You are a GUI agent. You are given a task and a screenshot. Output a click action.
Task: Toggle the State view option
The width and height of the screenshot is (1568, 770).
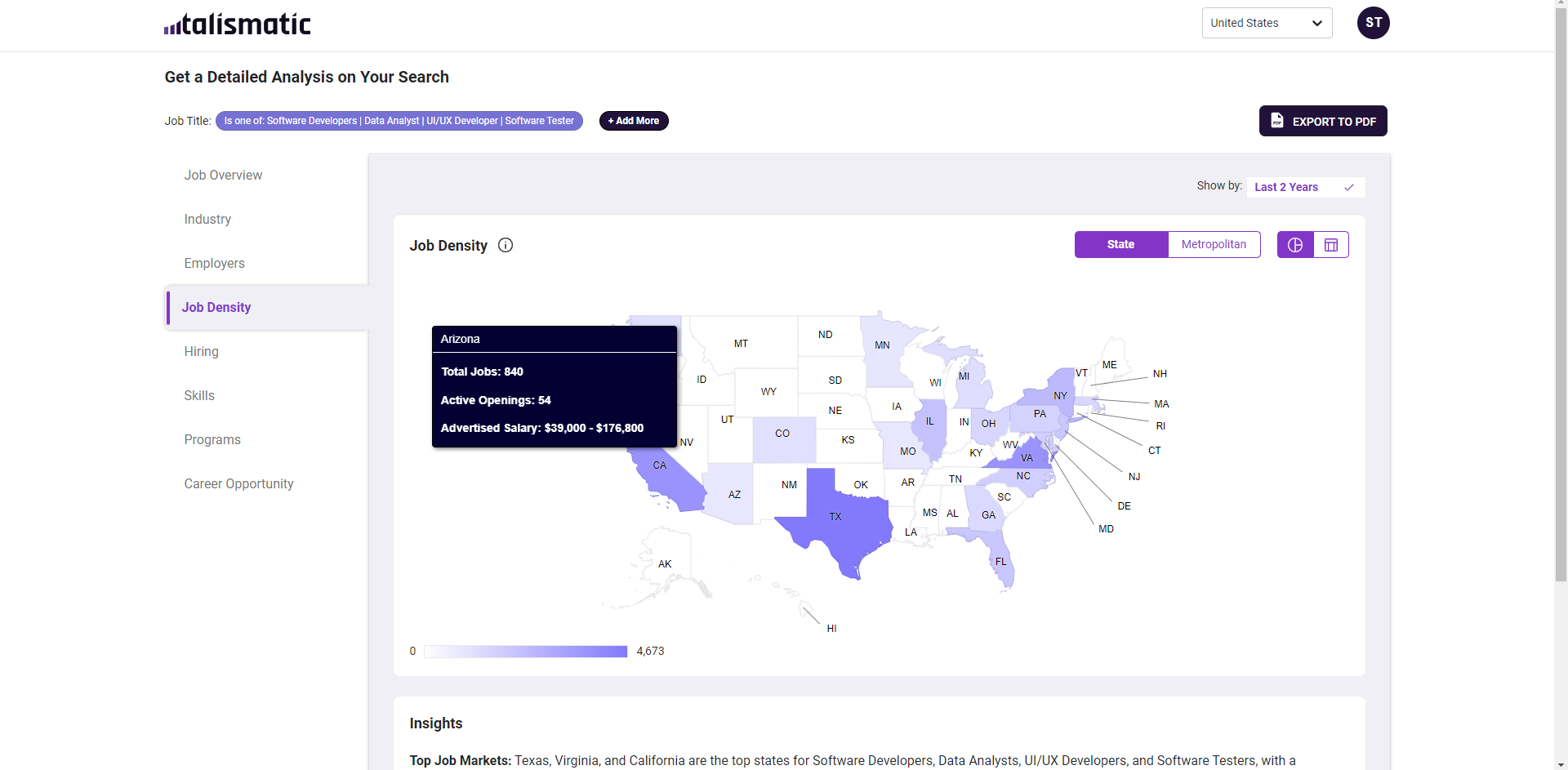(x=1120, y=245)
